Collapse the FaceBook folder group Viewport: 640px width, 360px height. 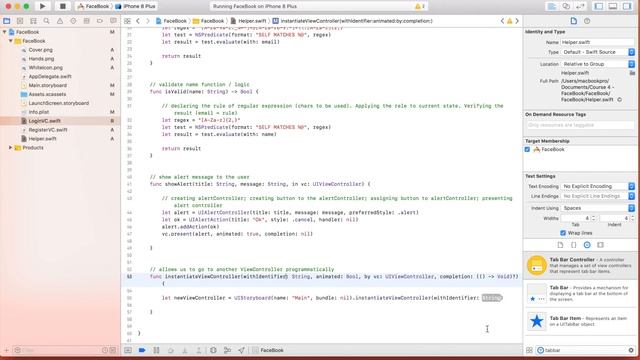pos(11,41)
